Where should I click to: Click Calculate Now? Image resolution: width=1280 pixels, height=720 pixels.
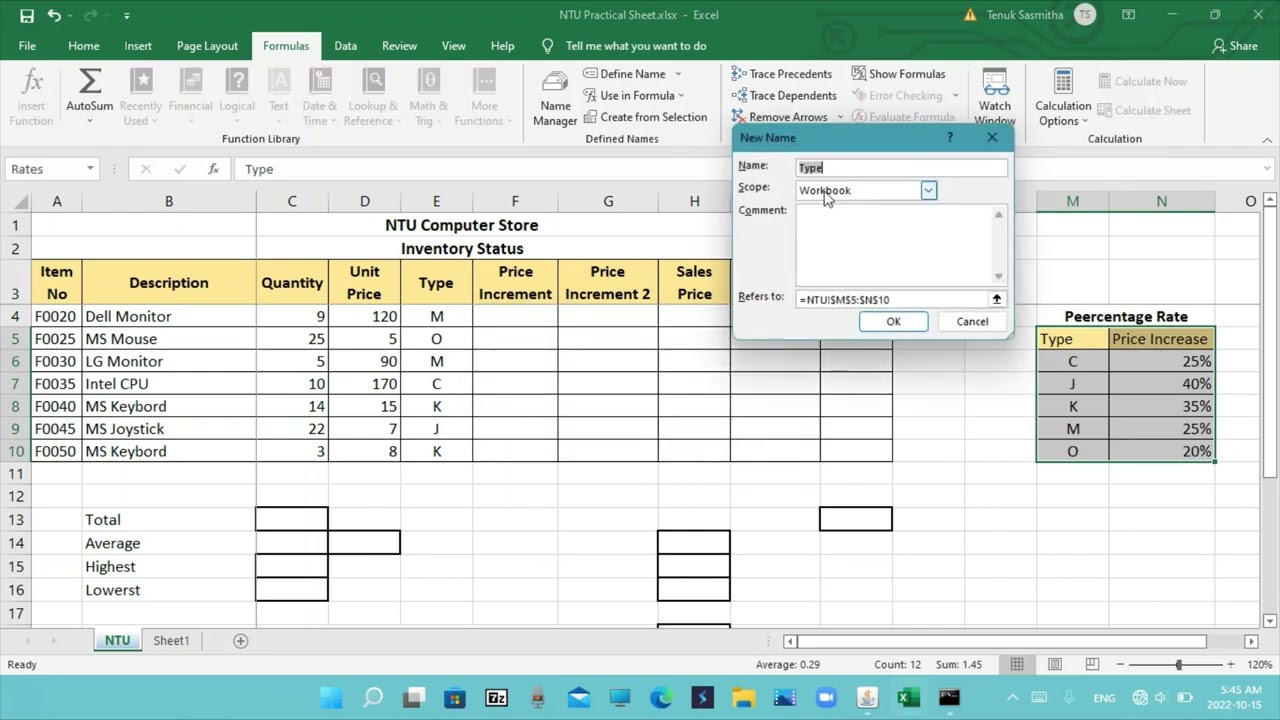pyautogui.click(x=1143, y=81)
